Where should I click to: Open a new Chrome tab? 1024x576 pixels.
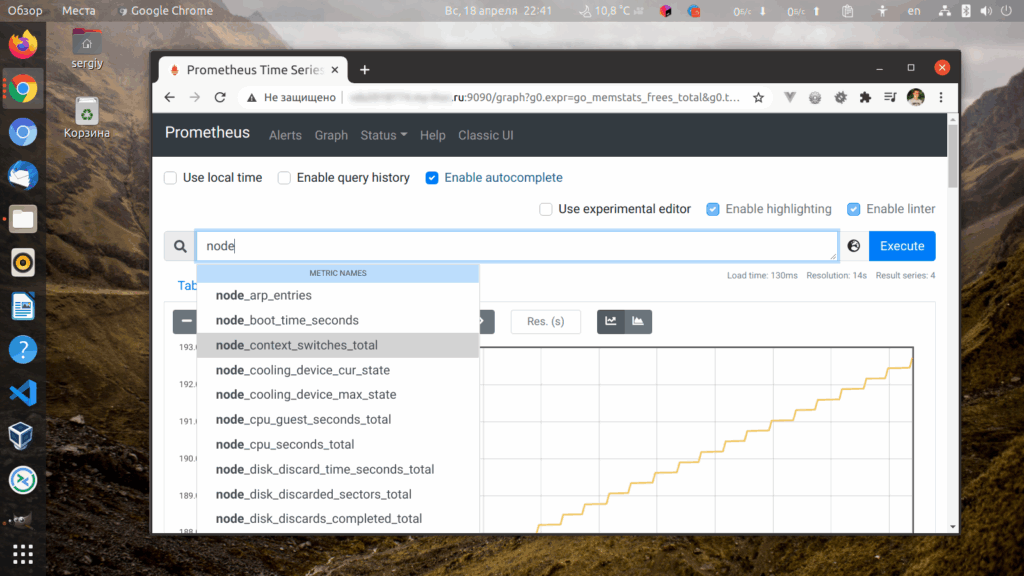(364, 70)
